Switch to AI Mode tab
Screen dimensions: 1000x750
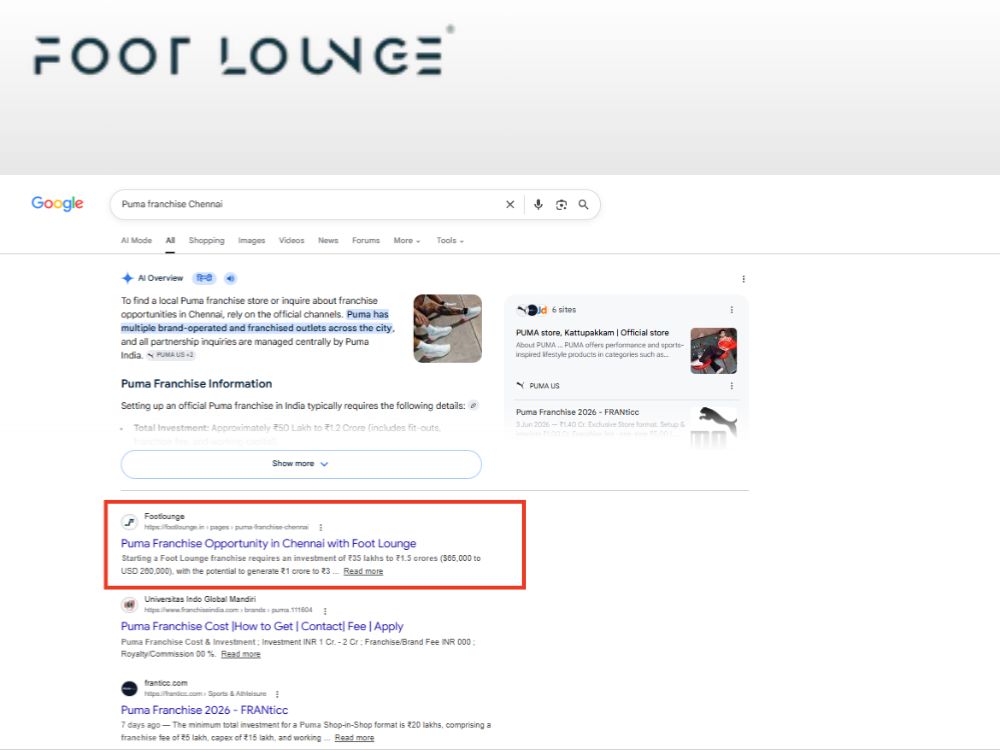click(x=136, y=240)
